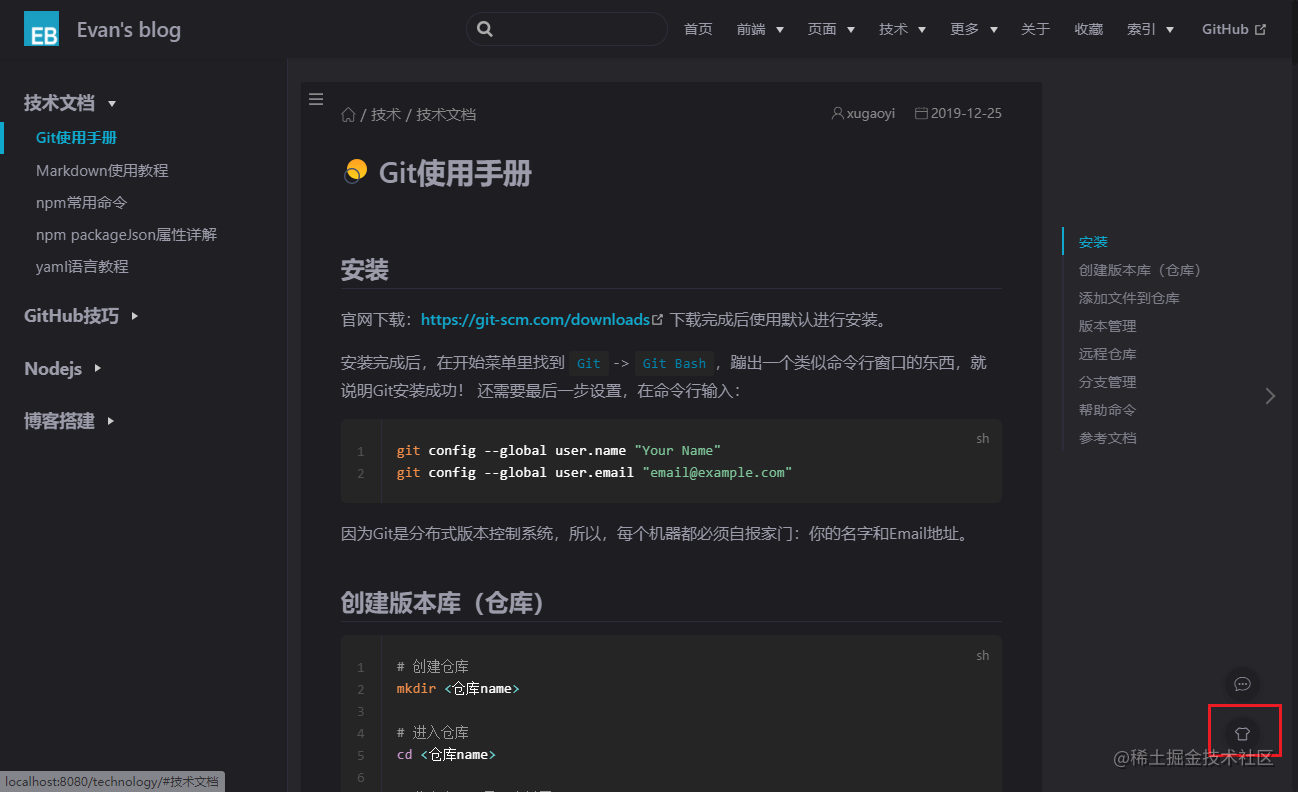The image size is (1298, 792).
Task: Expand the GitHub技巧 sidebar group
Action: coord(81,316)
